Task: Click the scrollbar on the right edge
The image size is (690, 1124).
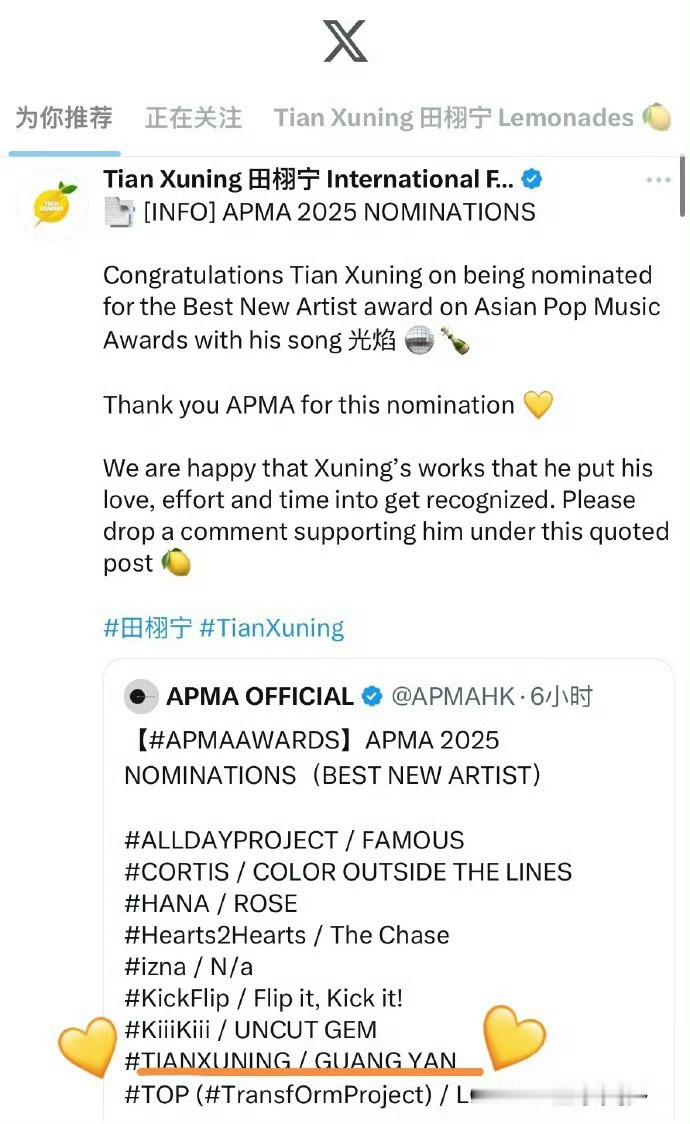Action: click(x=683, y=186)
